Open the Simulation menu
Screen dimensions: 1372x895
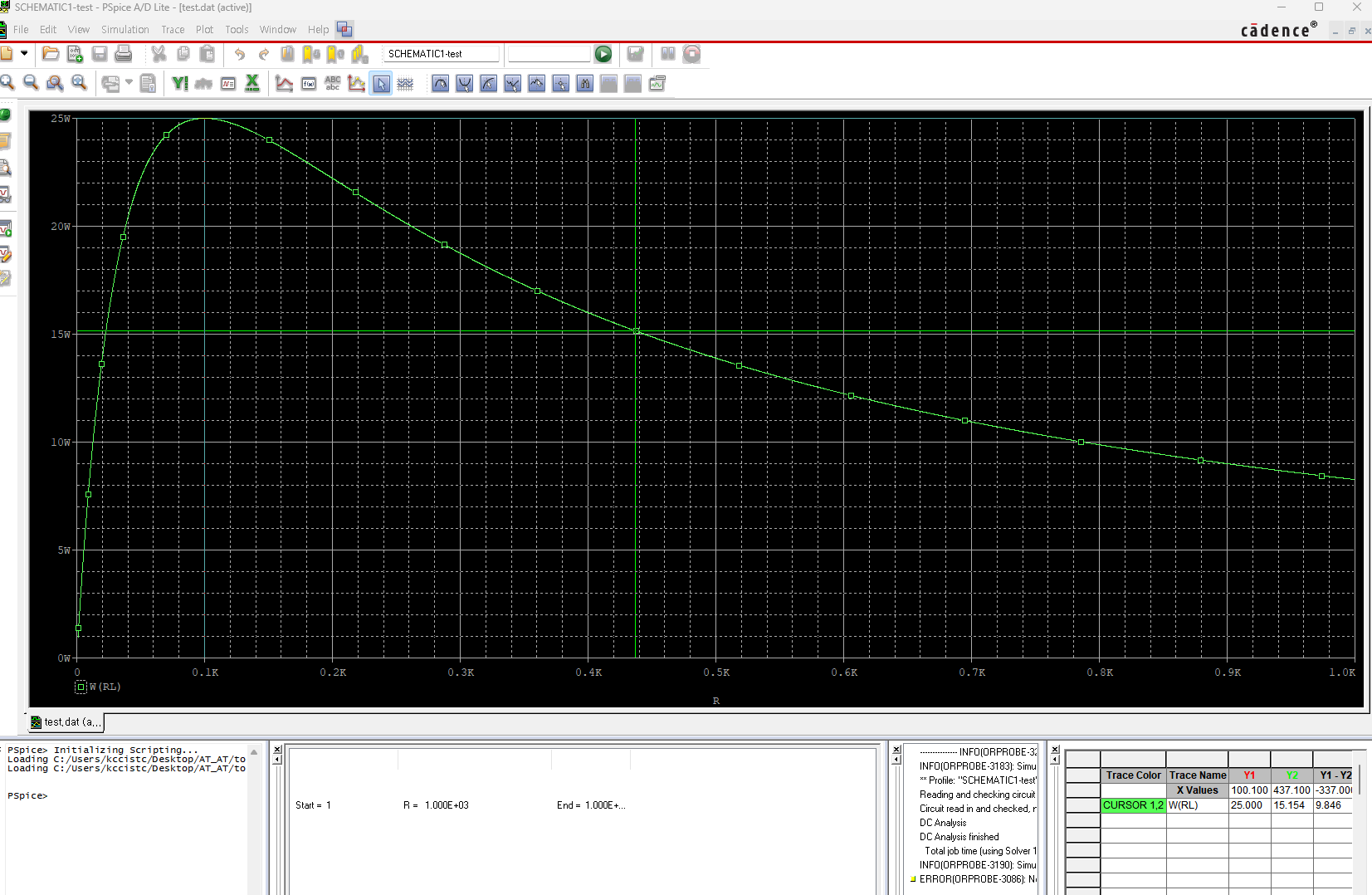coord(125,30)
